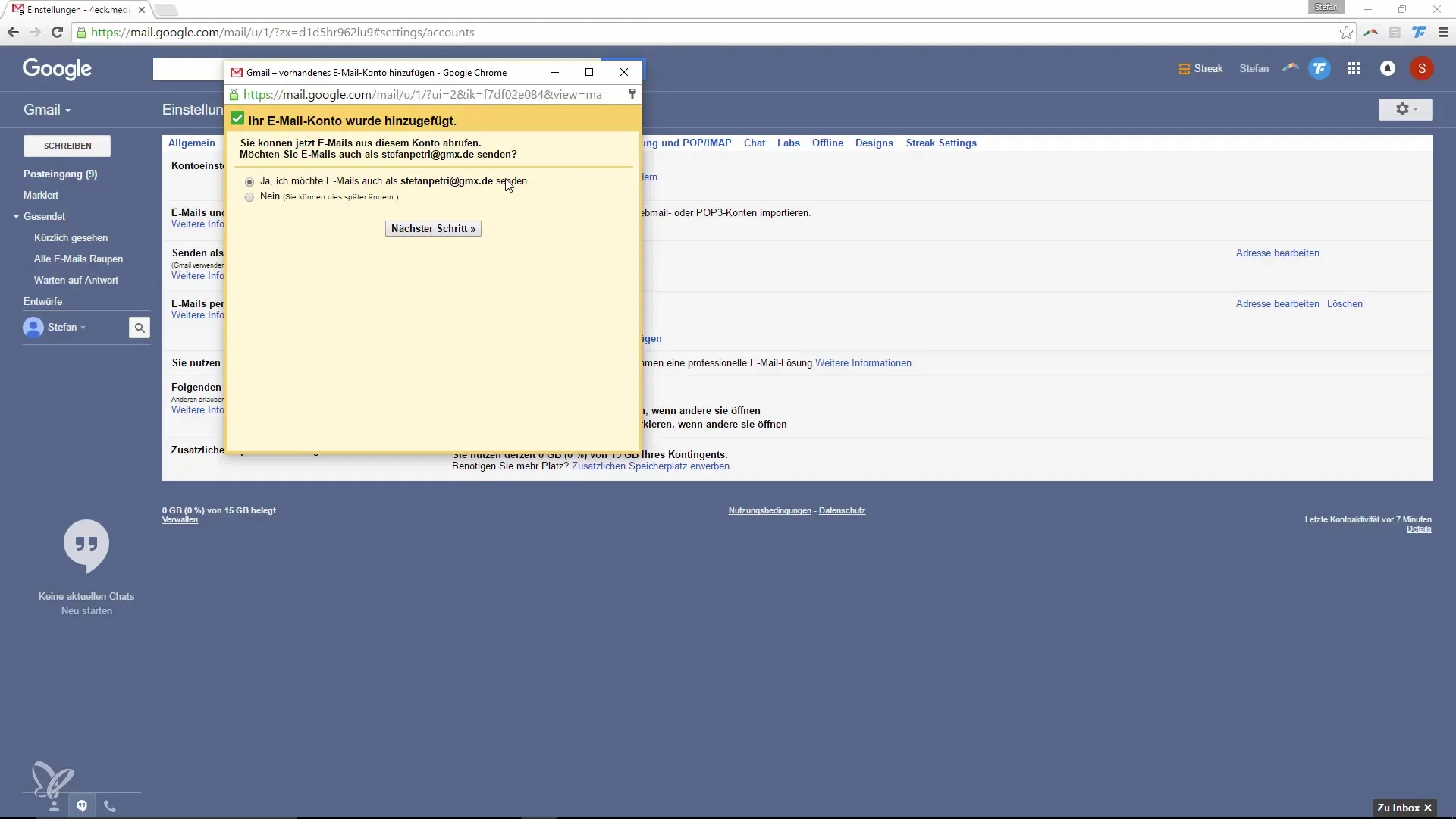Switch to the Labs settings tab

click(789, 143)
